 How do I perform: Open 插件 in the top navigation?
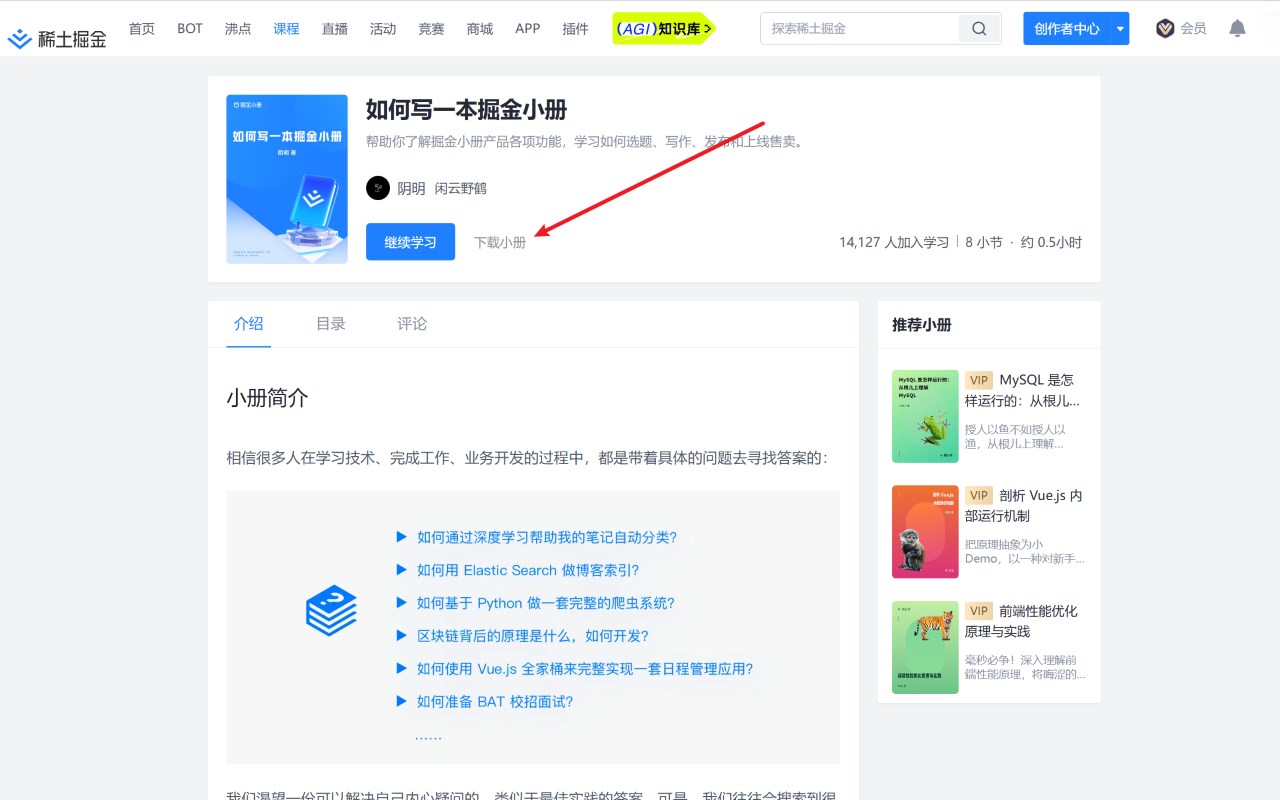coord(576,29)
